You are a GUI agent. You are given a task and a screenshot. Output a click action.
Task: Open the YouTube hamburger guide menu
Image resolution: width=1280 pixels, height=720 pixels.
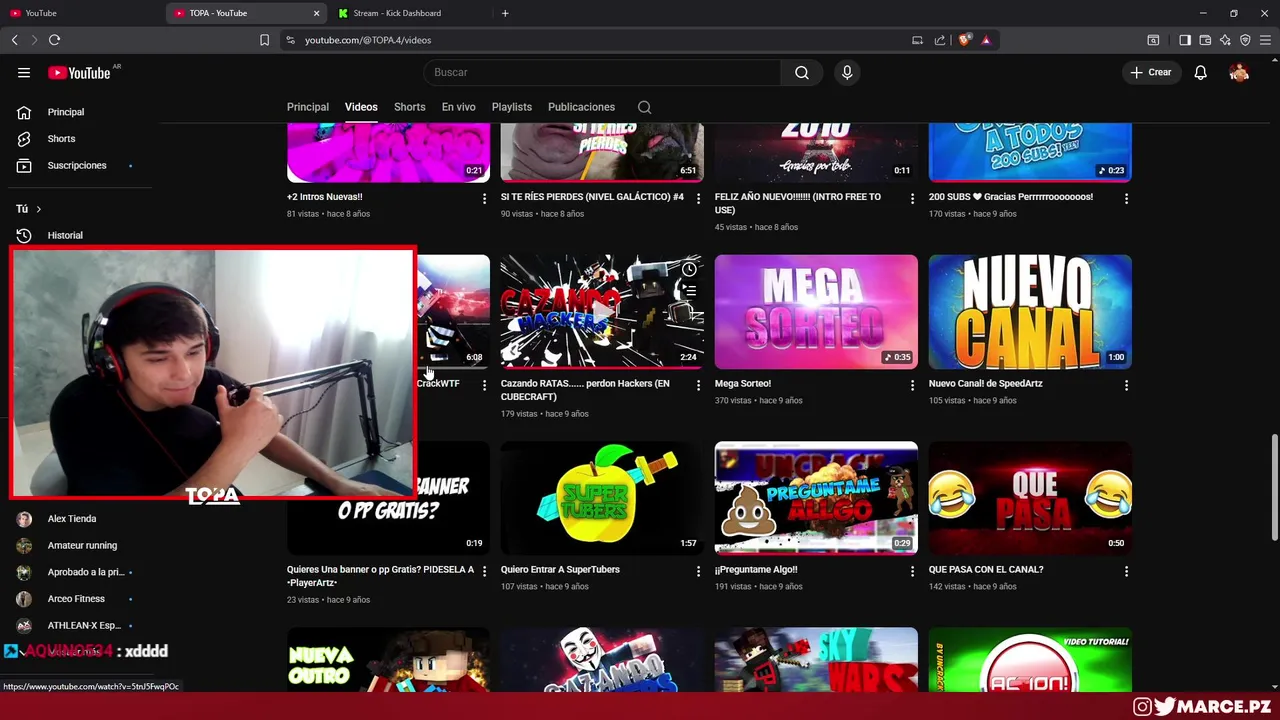click(x=24, y=72)
